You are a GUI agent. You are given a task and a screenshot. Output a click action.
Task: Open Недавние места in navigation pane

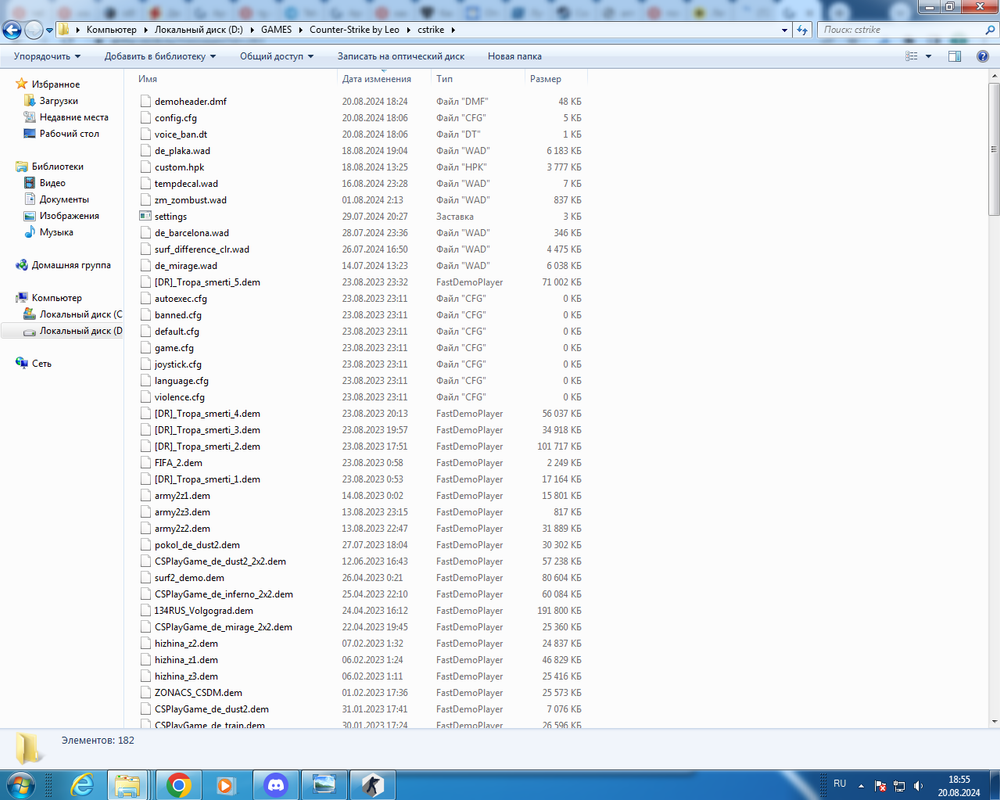[x=74, y=117]
